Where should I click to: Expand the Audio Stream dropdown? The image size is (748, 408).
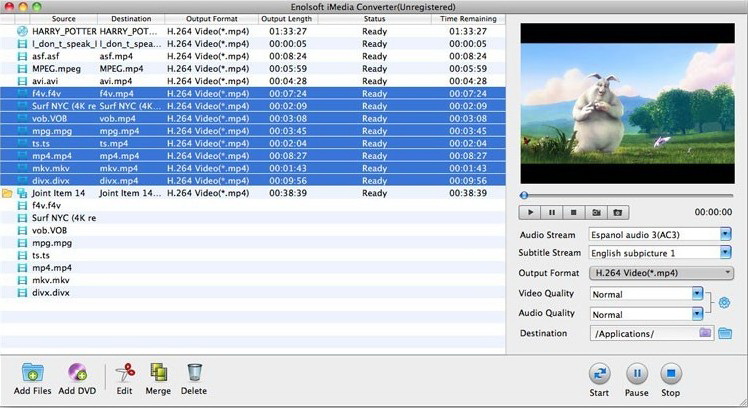[x=725, y=234]
